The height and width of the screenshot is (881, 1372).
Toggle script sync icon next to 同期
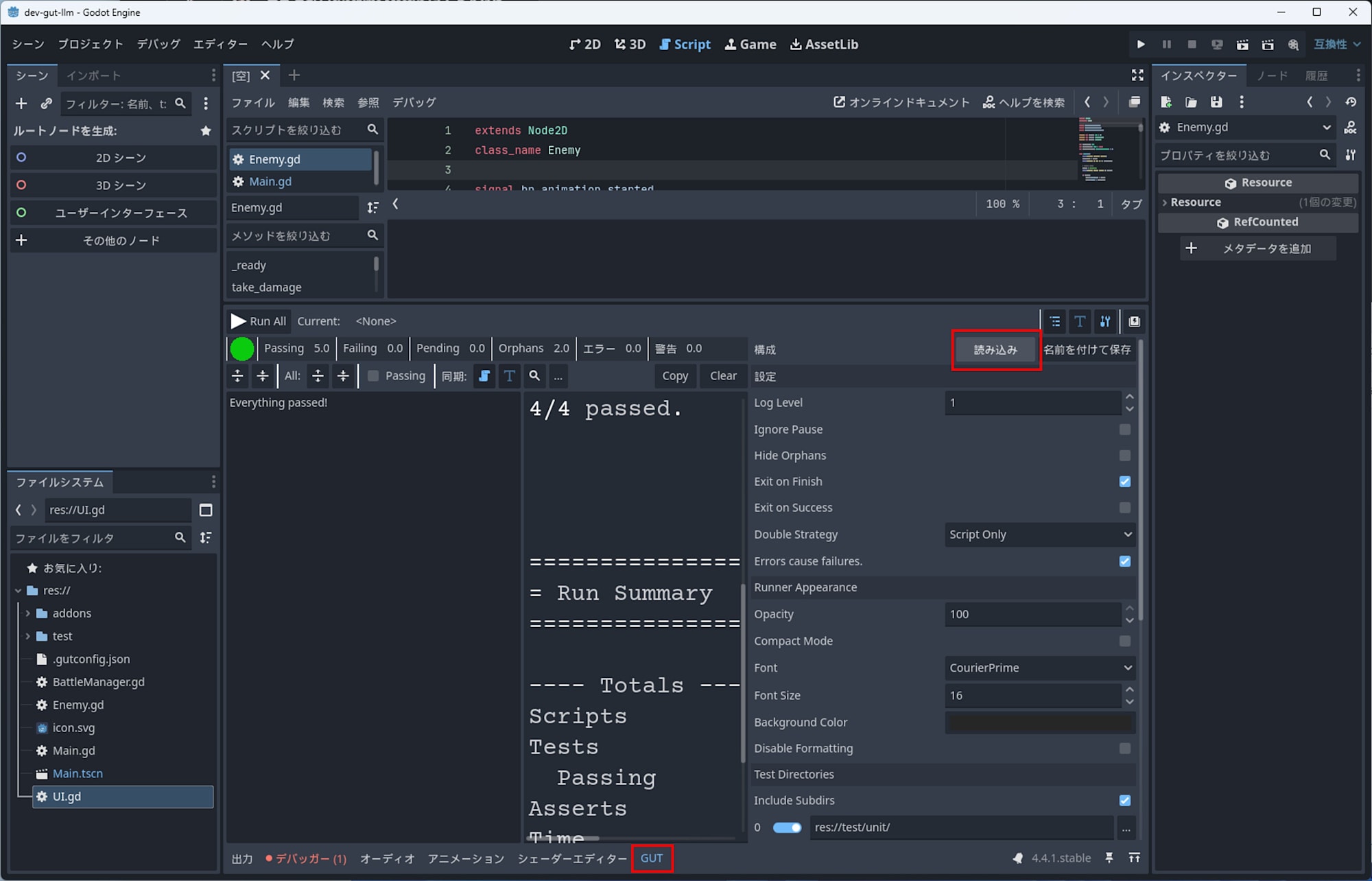pos(484,376)
